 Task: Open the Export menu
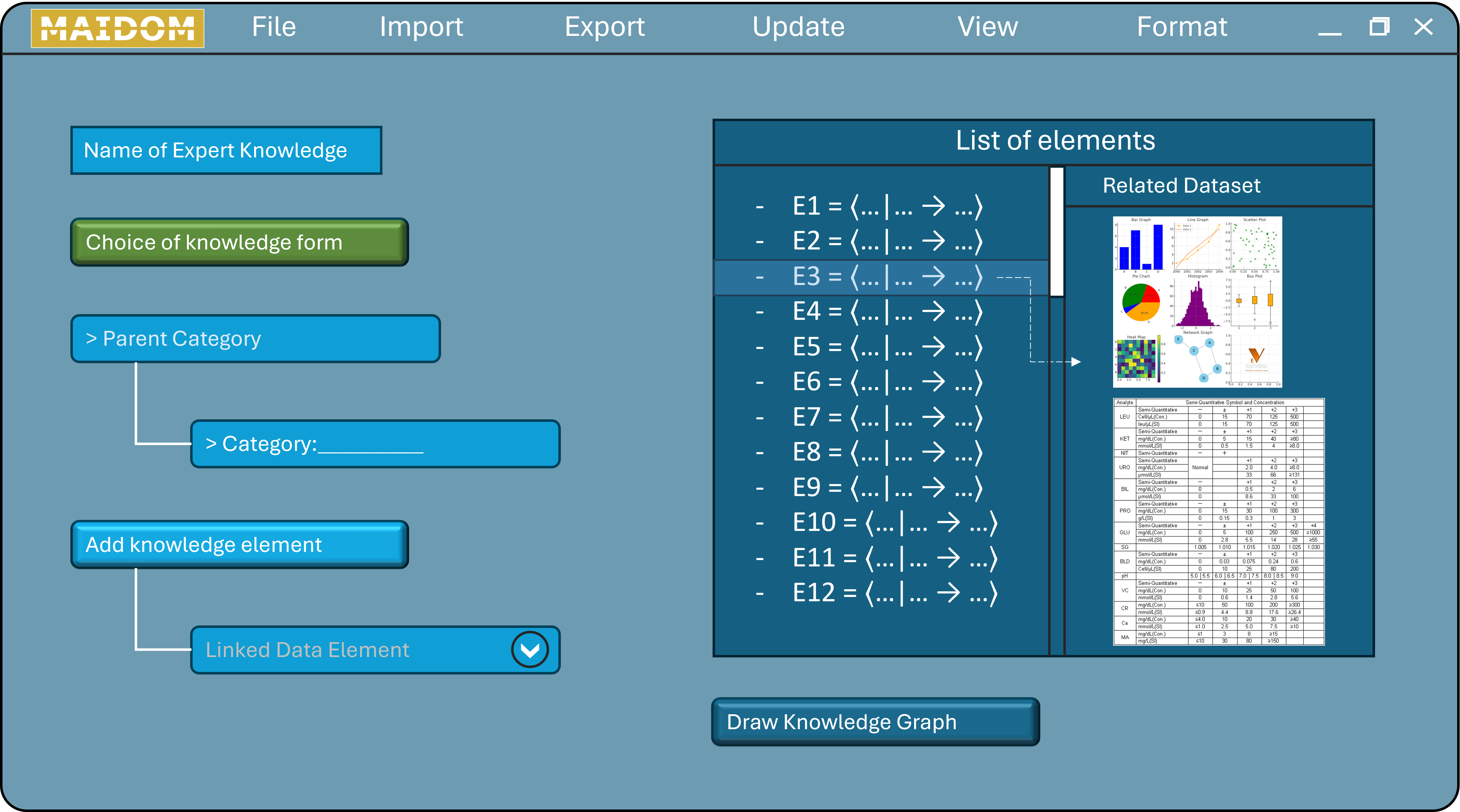point(604,27)
